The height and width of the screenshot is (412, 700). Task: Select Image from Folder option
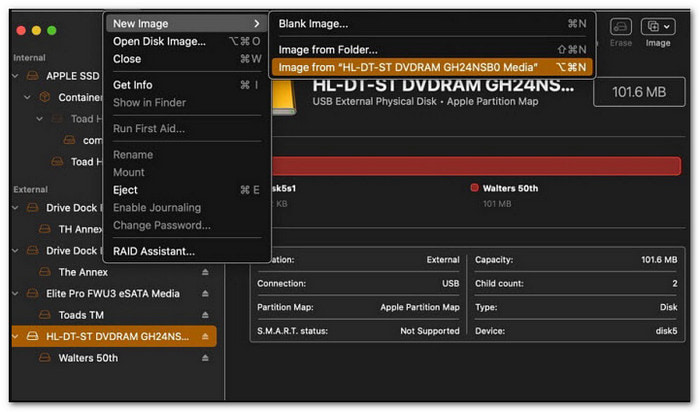432,50
